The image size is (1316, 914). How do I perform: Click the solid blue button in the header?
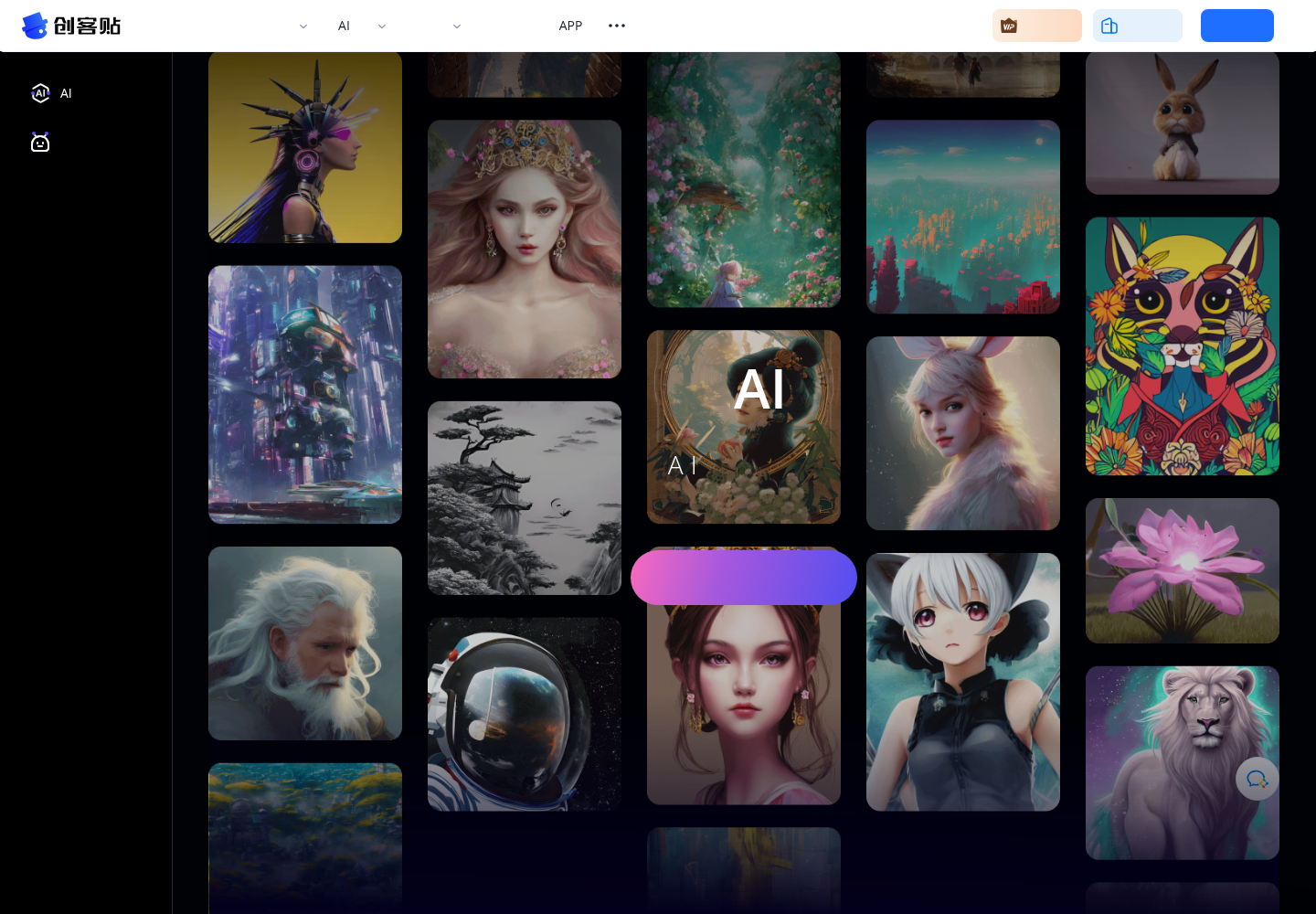[x=1237, y=26]
